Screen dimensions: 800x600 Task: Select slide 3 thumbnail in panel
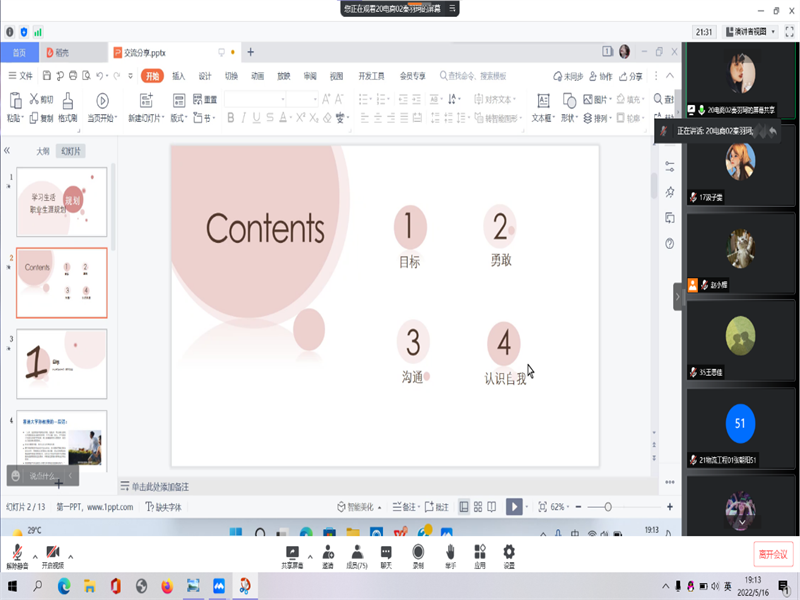[x=61, y=363]
